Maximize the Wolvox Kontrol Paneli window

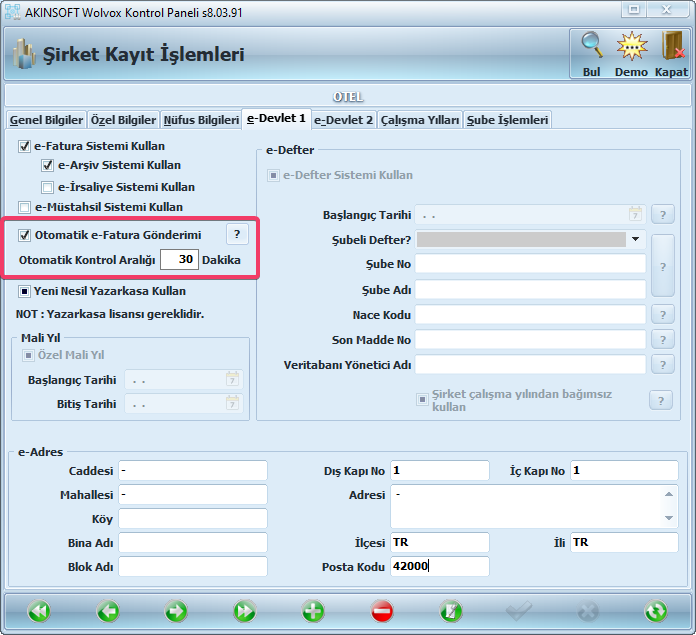(634, 9)
